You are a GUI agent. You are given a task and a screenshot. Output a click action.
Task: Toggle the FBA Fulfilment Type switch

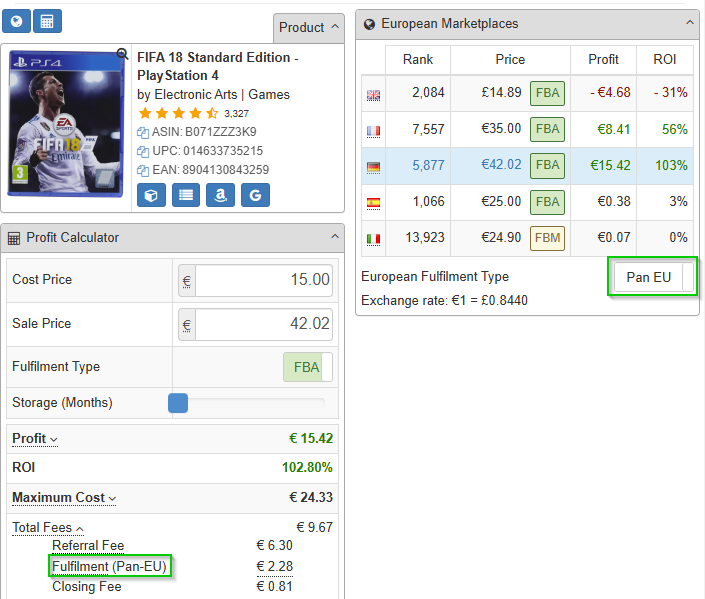click(x=308, y=367)
